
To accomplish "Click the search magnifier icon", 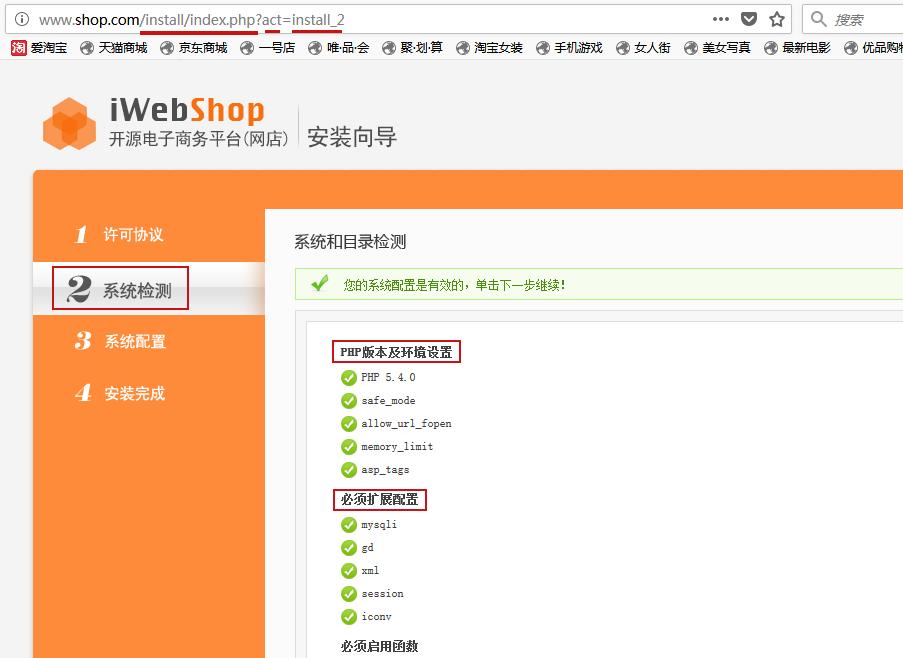I will pyautogui.click(x=818, y=19).
